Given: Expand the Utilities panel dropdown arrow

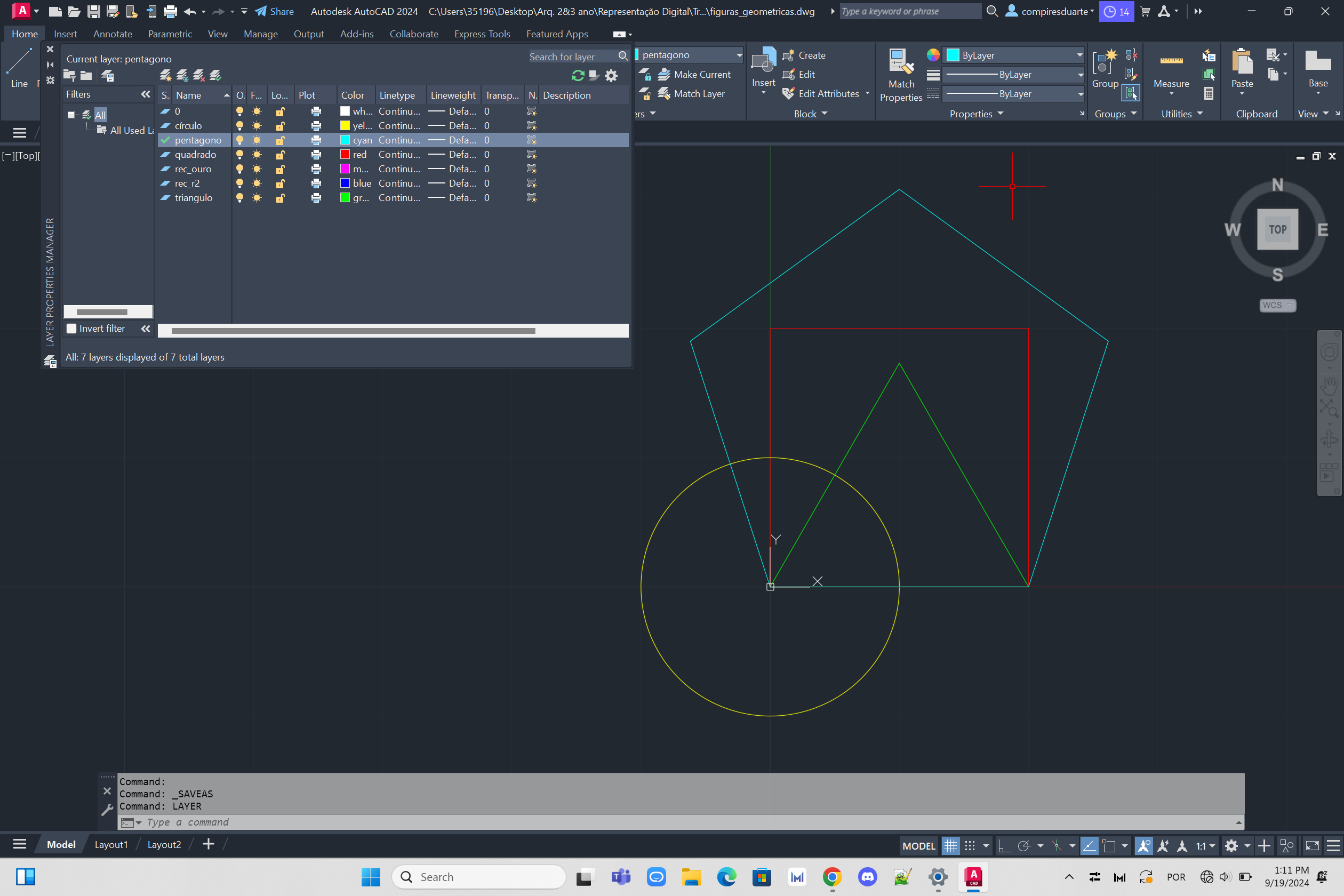Looking at the screenshot, I should 1199,113.
